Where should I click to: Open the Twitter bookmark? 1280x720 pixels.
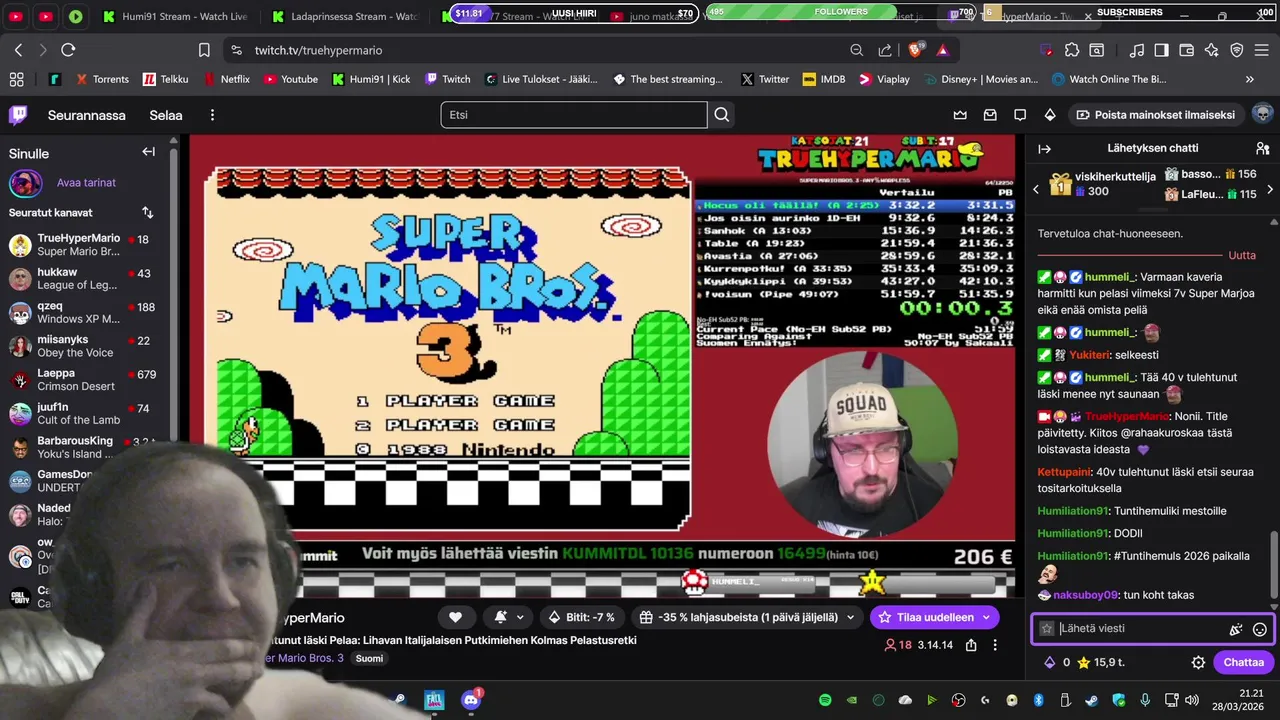pos(765,79)
